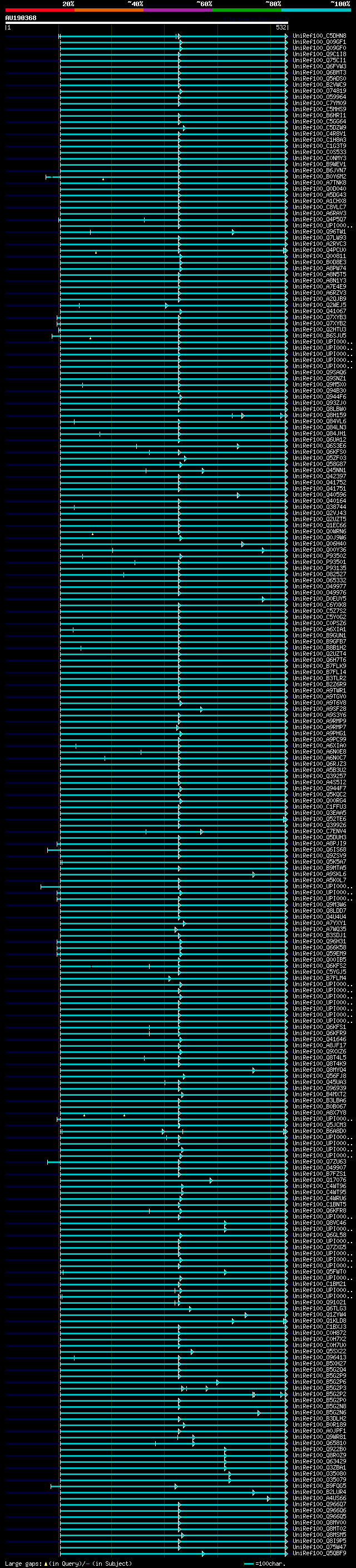Select the UniRef100_Q75W47 hit name
This screenshot has width=356, height=1568.
pos(319,1547)
